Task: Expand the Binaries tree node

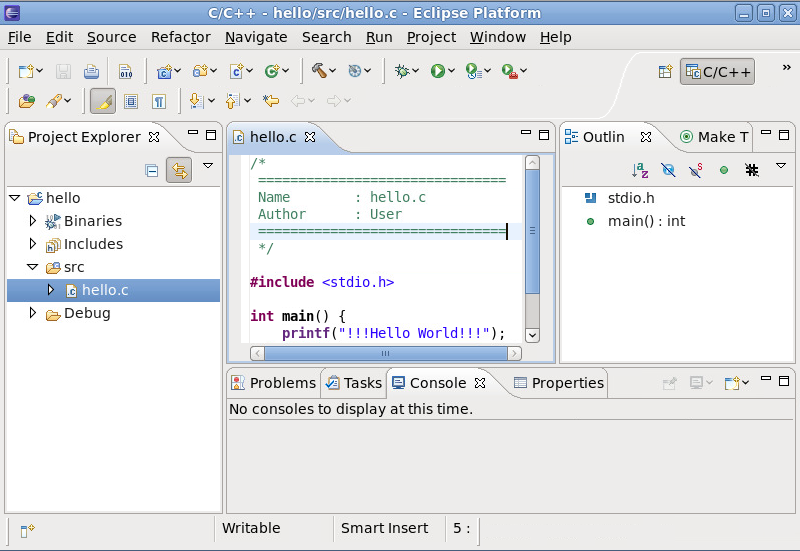Action: coord(33,221)
